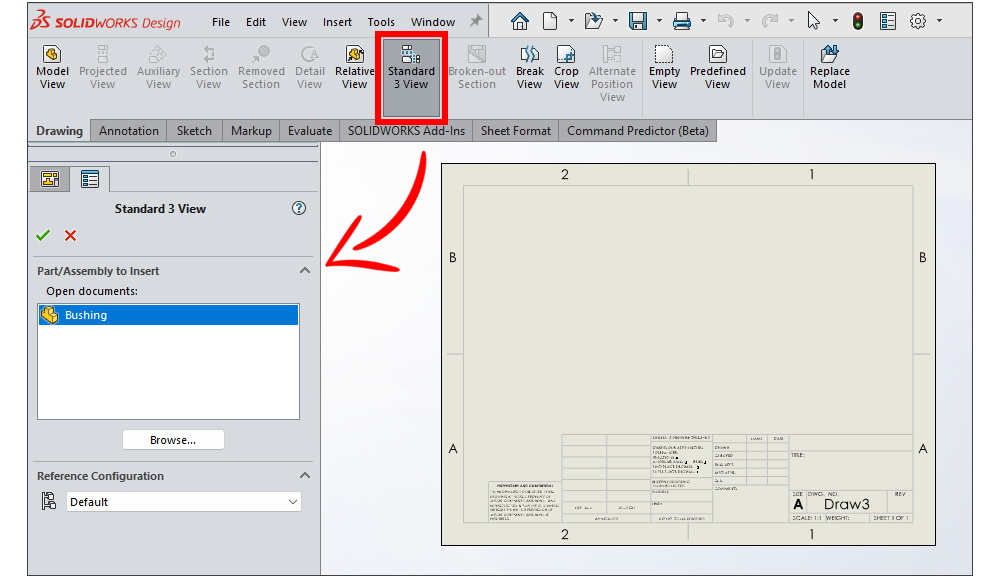1000x580 pixels.
Task: Expand the Save dropdown arrow
Action: tap(659, 21)
